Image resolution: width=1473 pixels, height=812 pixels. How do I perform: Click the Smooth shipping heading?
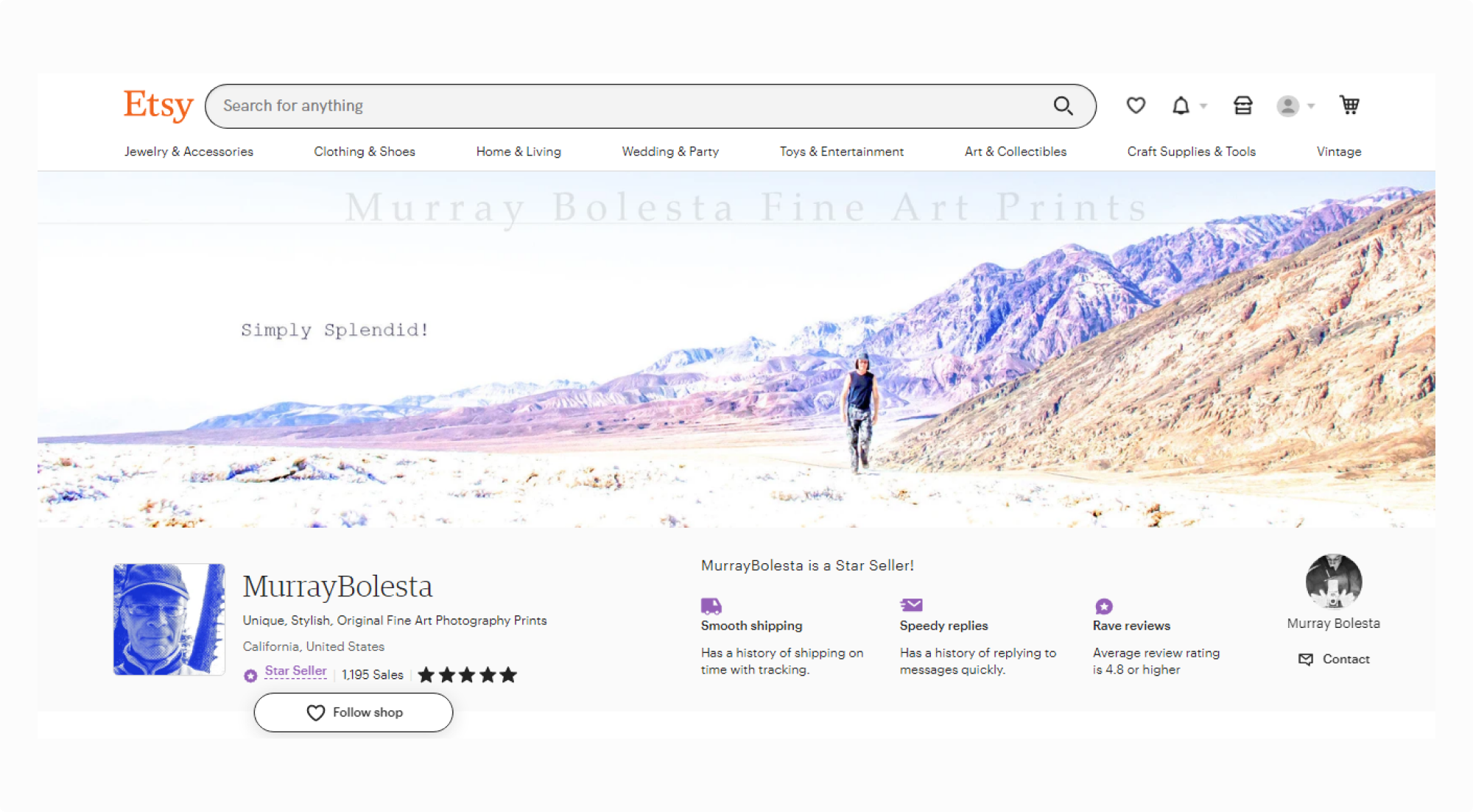coord(751,625)
